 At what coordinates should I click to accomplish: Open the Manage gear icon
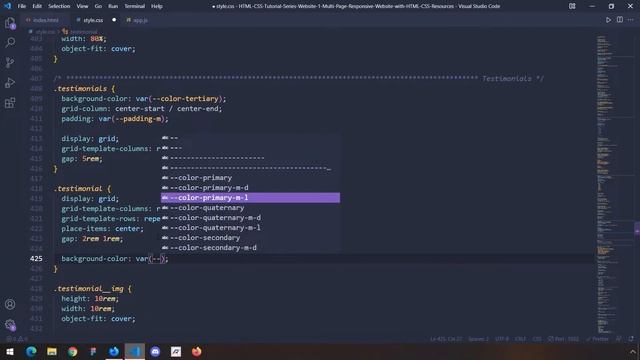(10, 325)
